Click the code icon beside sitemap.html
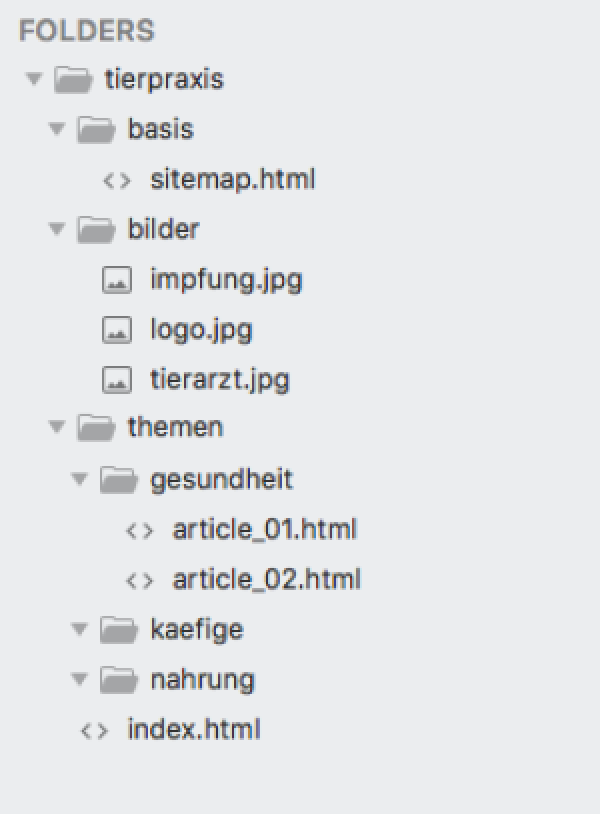 (x=117, y=180)
